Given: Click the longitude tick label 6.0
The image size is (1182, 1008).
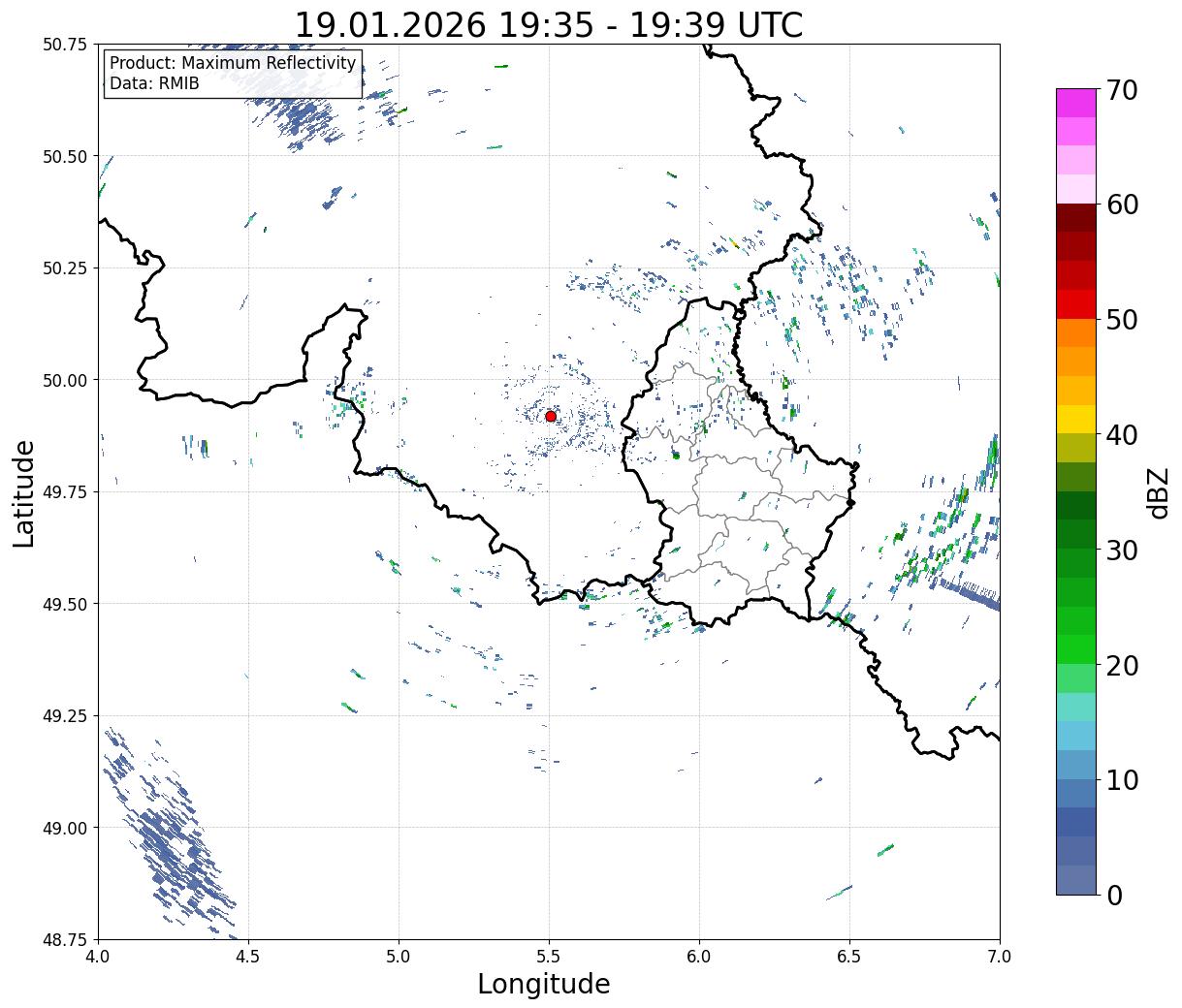Looking at the screenshot, I should coord(699,957).
